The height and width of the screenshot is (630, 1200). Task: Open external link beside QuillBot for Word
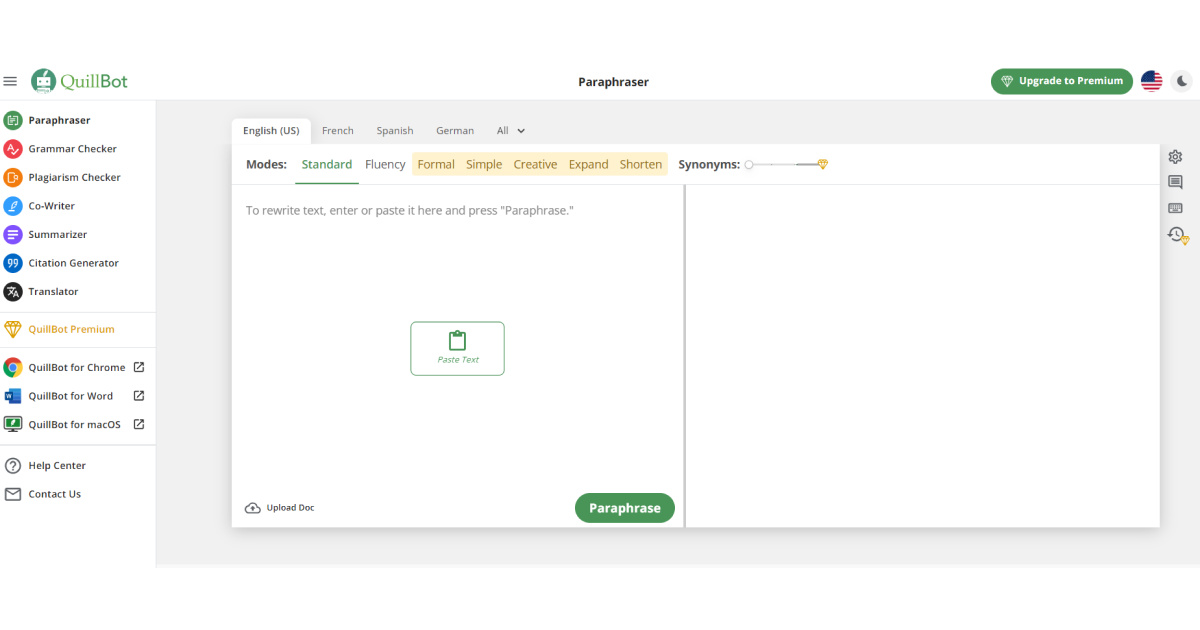(x=139, y=396)
